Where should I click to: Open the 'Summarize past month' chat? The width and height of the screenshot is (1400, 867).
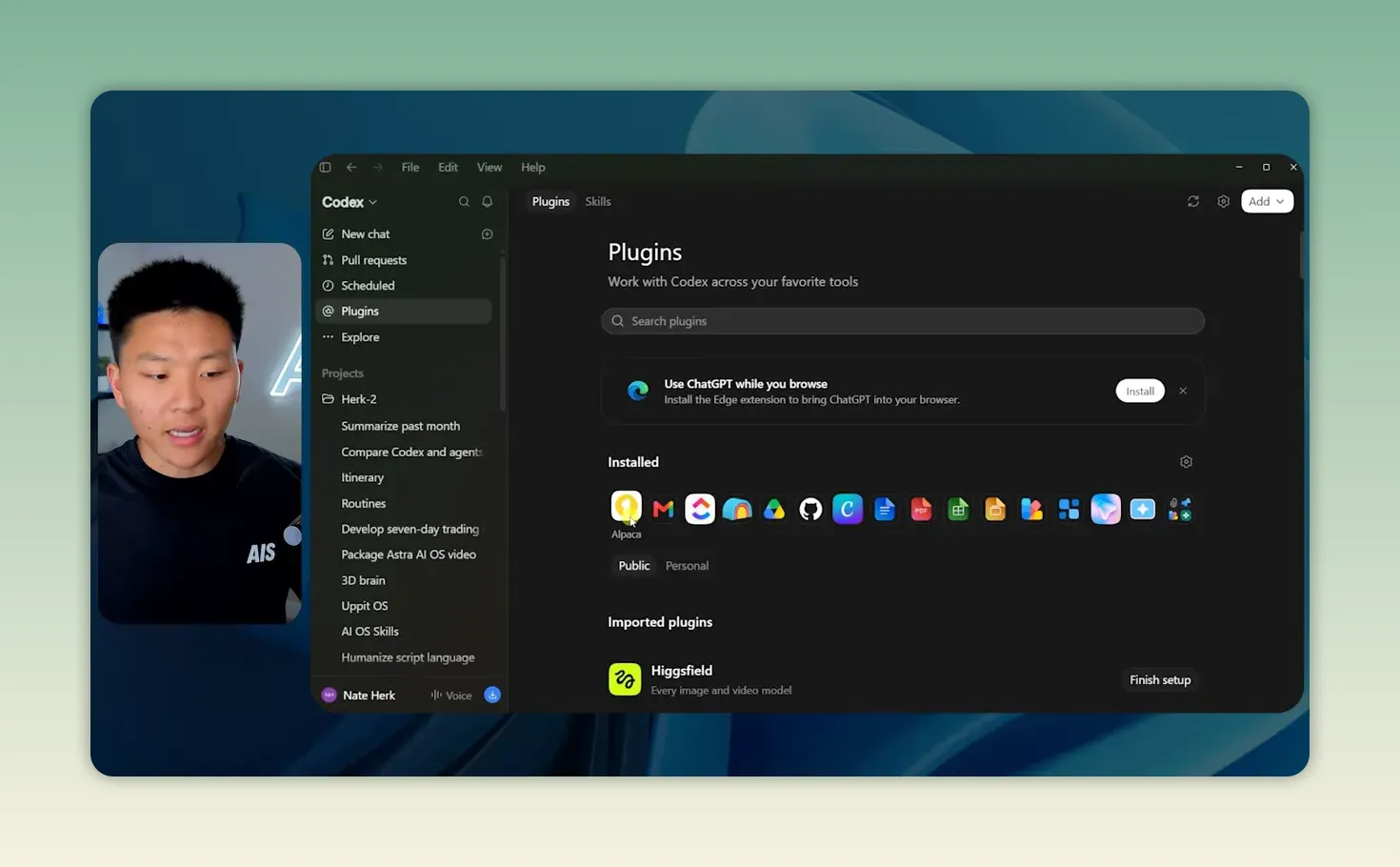(x=401, y=426)
